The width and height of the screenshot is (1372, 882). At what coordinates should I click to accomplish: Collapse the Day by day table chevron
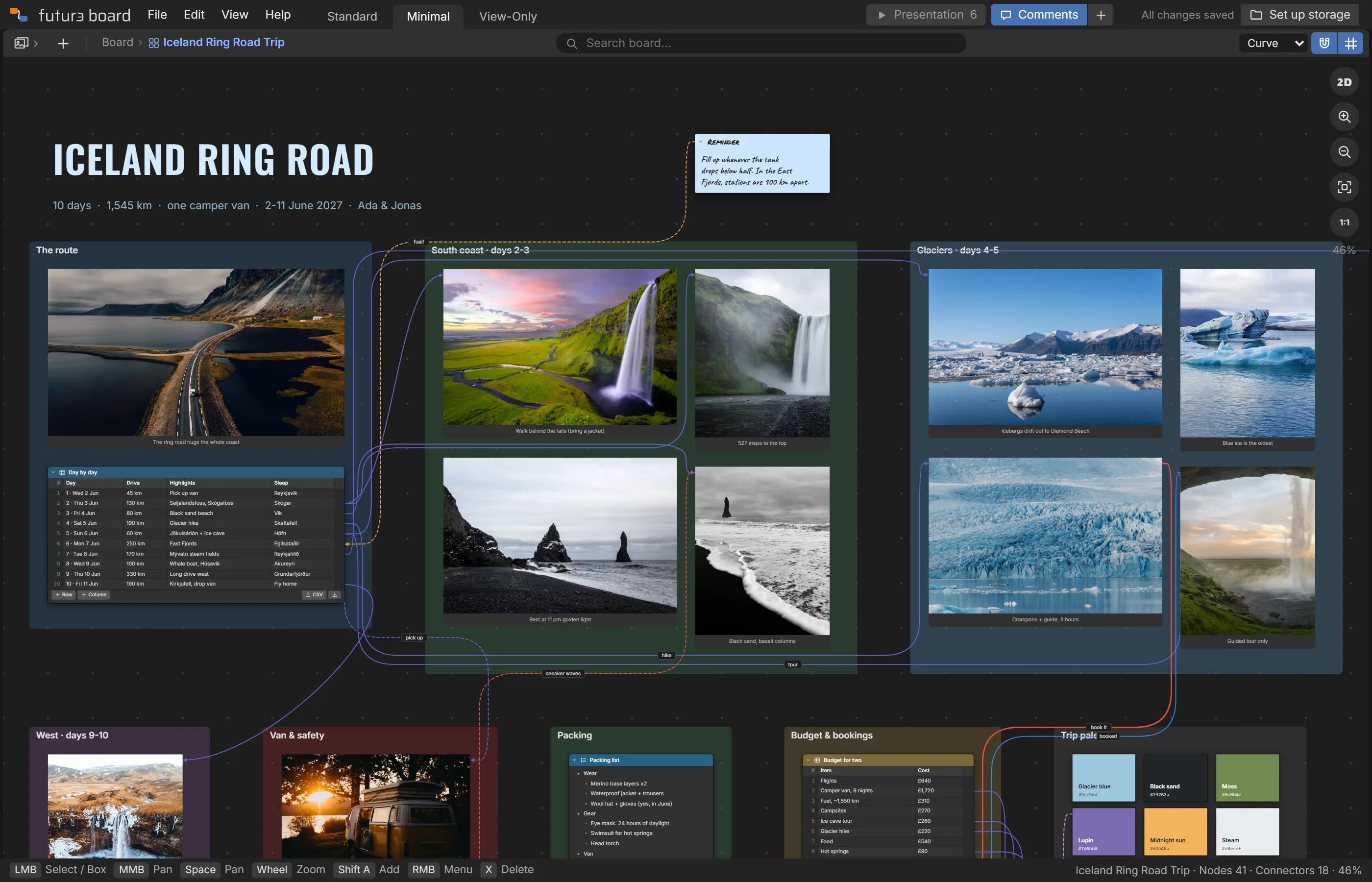pos(53,472)
